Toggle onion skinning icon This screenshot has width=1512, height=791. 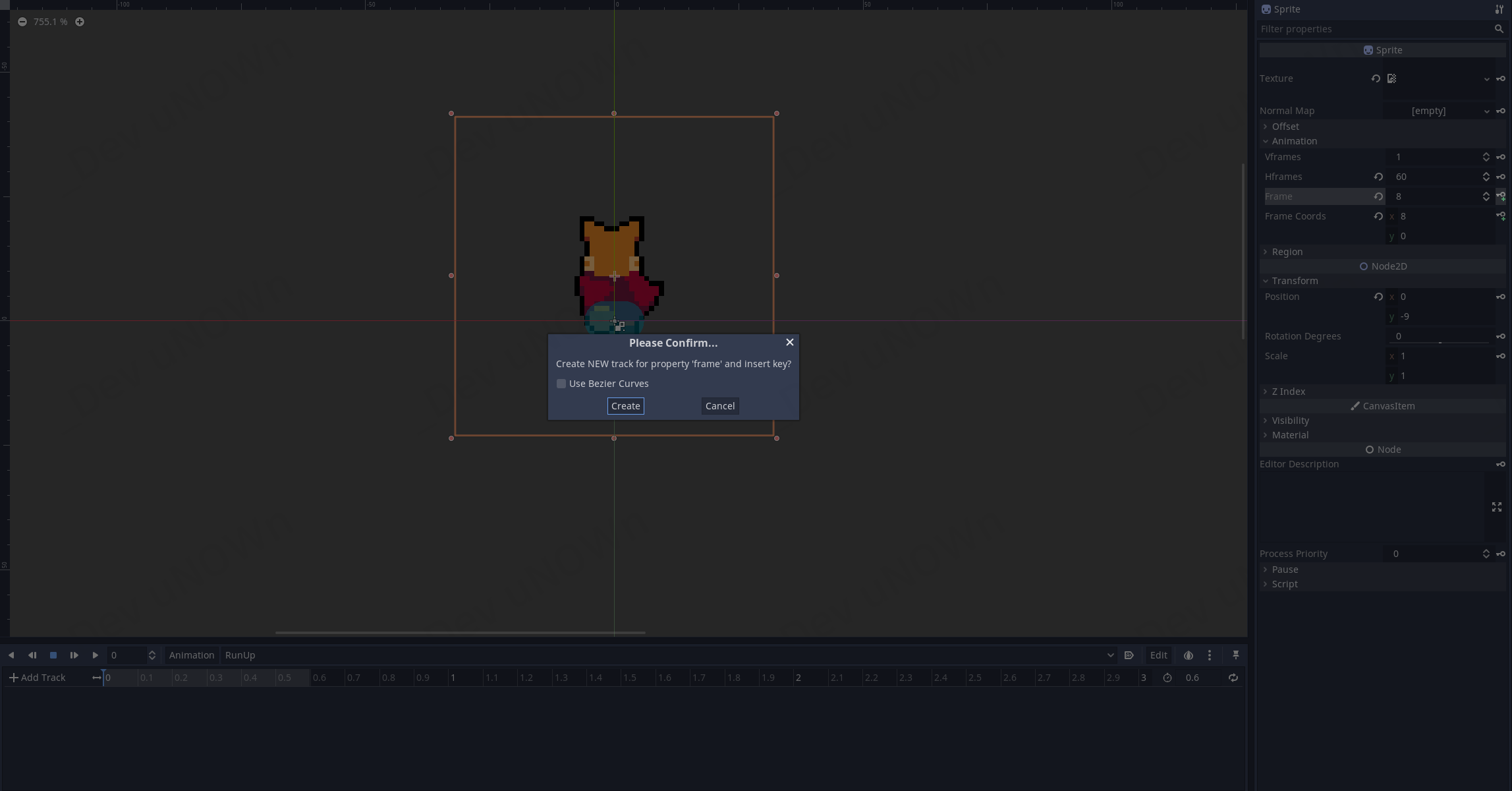[1188, 655]
